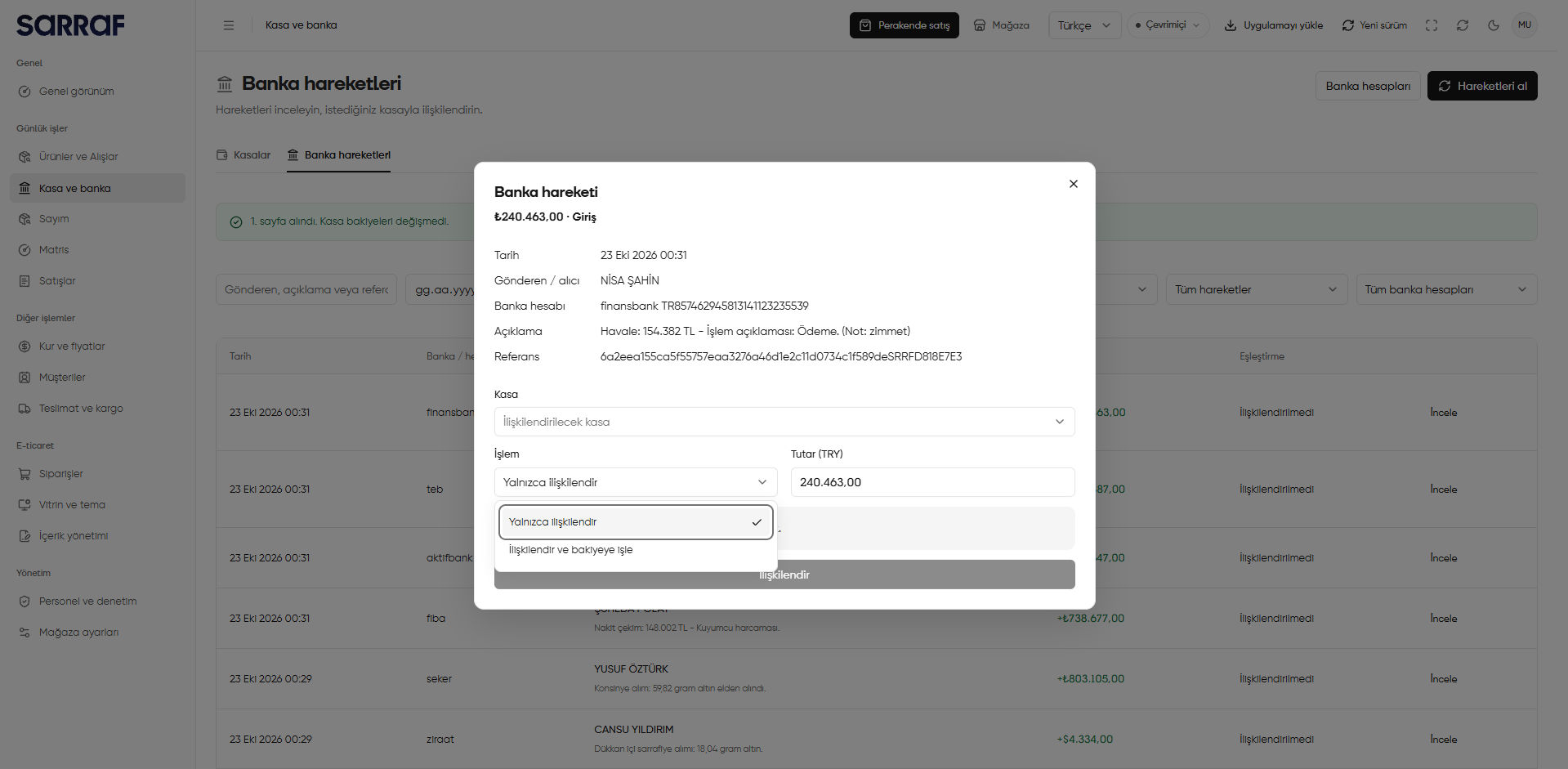The image size is (1568, 769).
Task: Open Vitrin ve tema in sidebar
Action: pos(97,505)
